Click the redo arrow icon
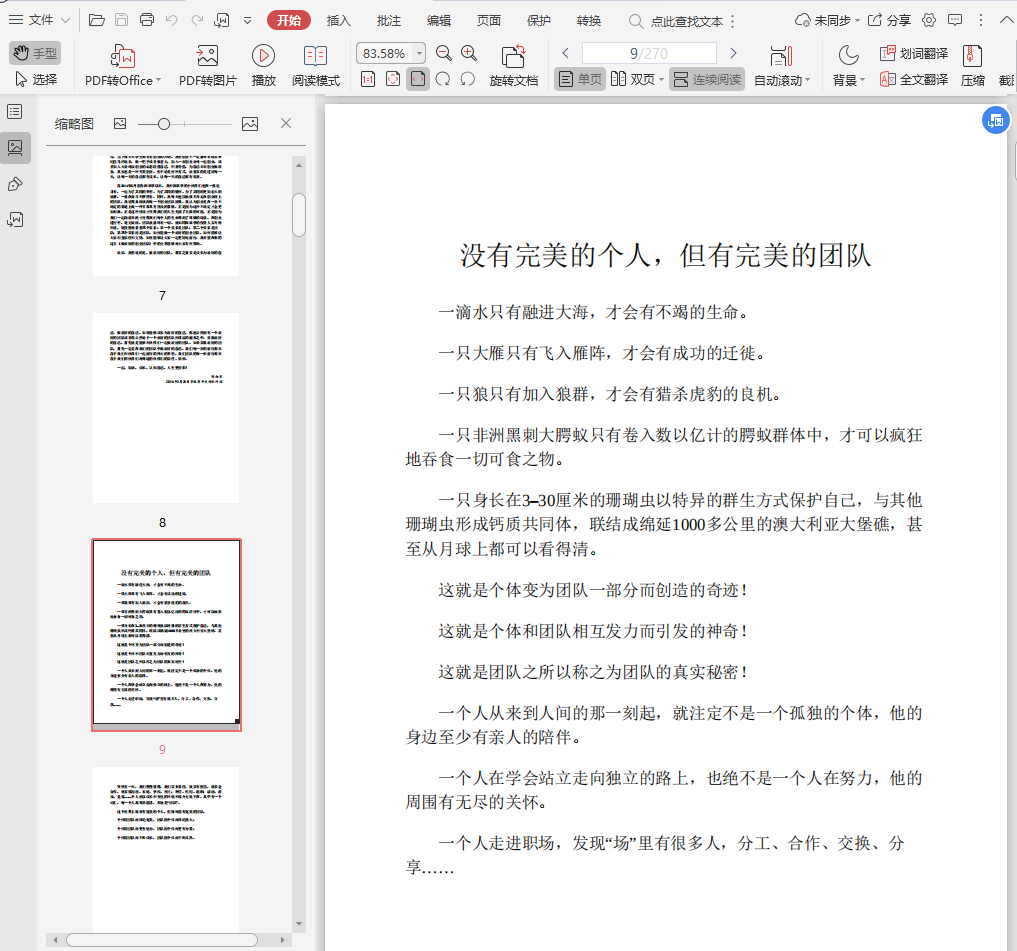1017x951 pixels. 197,20
